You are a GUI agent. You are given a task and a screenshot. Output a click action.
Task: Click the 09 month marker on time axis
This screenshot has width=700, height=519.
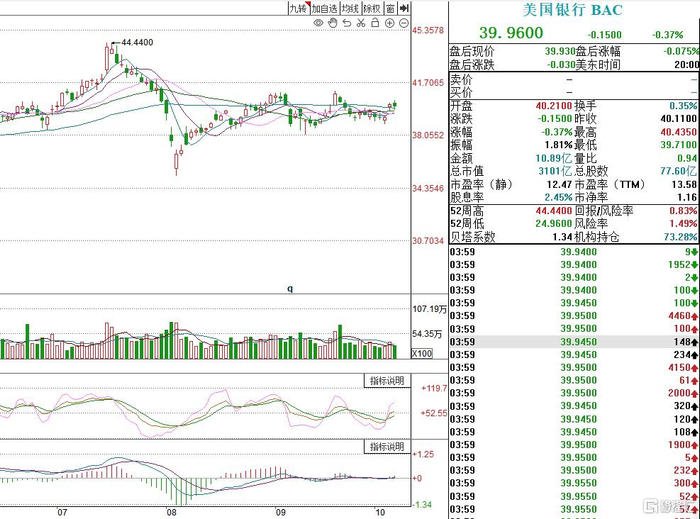click(280, 512)
